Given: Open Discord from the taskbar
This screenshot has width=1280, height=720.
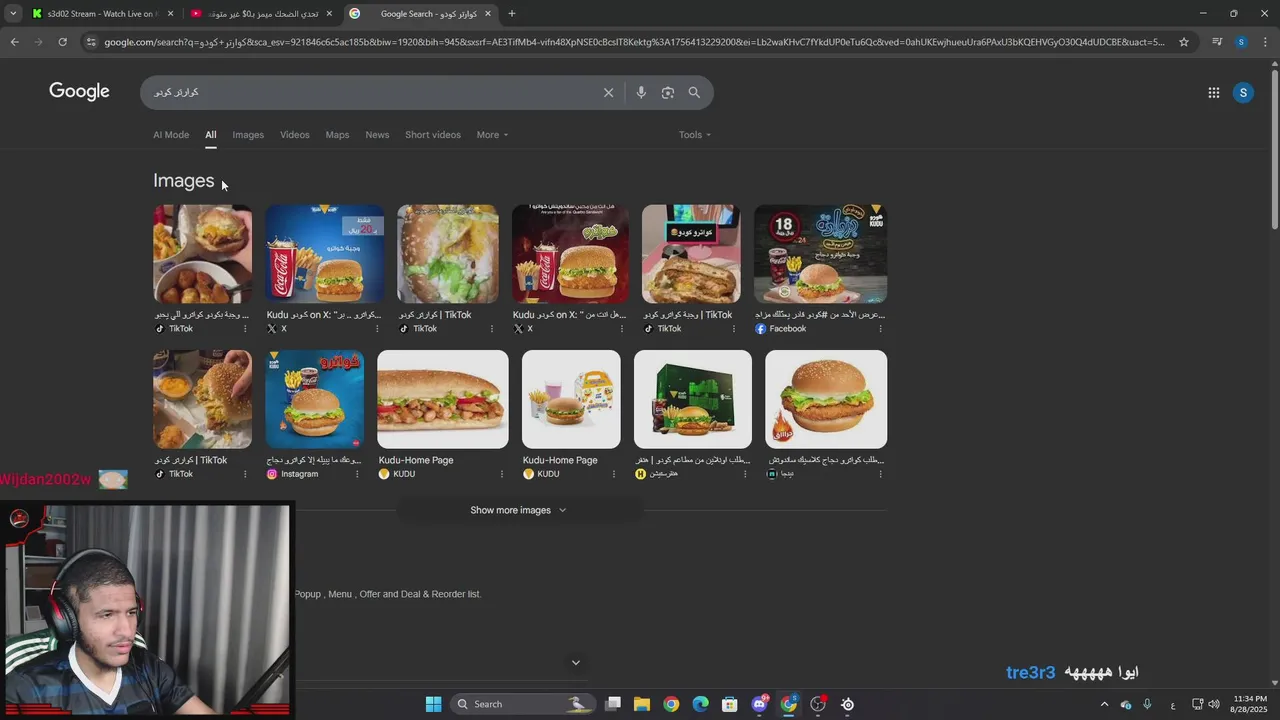Looking at the screenshot, I should pos(760,704).
